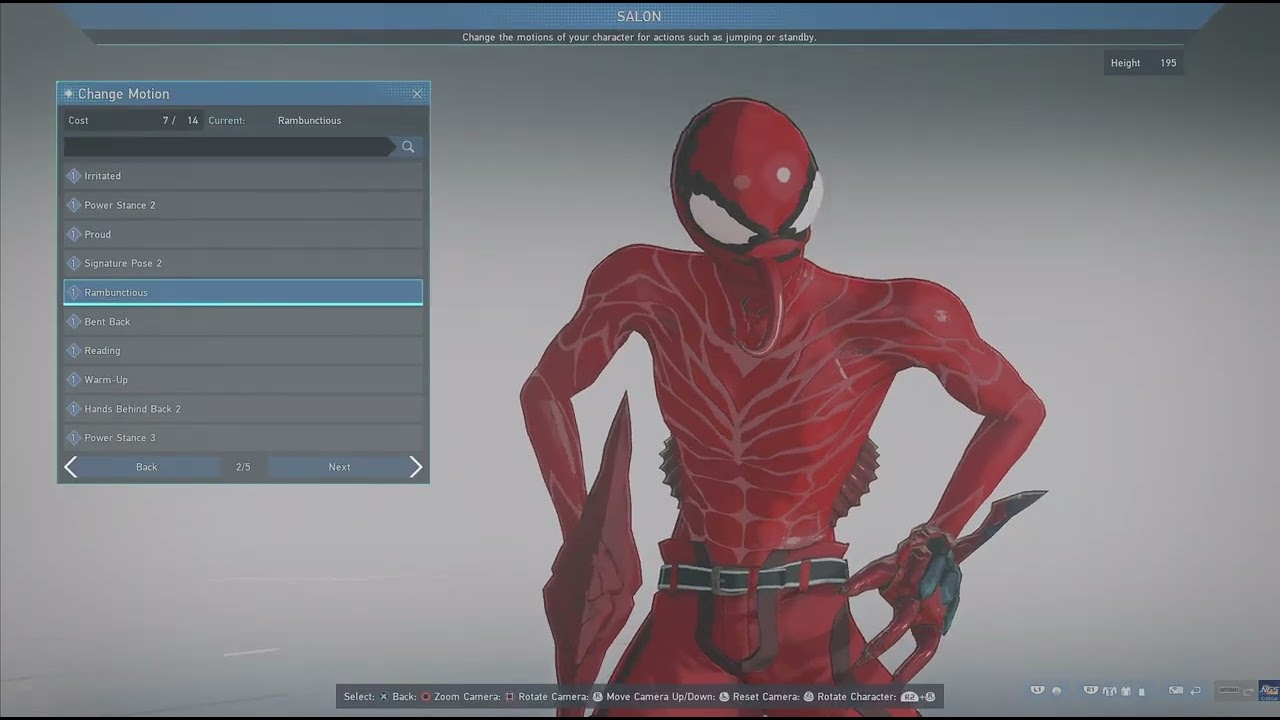Screen dimensions: 1280x720
Task: Click the stick icon for Reset Camera
Action: coord(808,697)
